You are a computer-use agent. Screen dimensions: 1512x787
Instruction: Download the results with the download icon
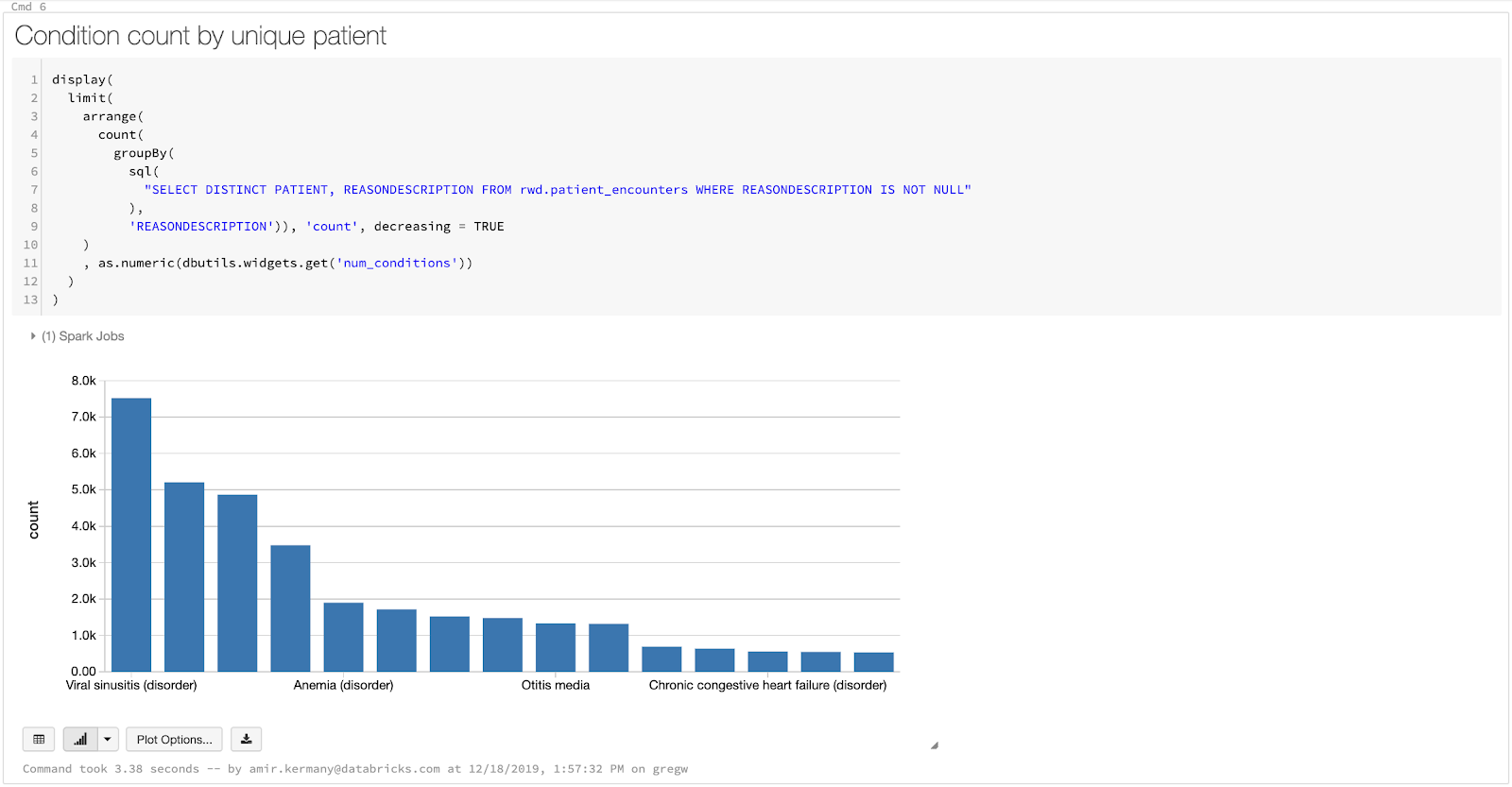[x=246, y=739]
